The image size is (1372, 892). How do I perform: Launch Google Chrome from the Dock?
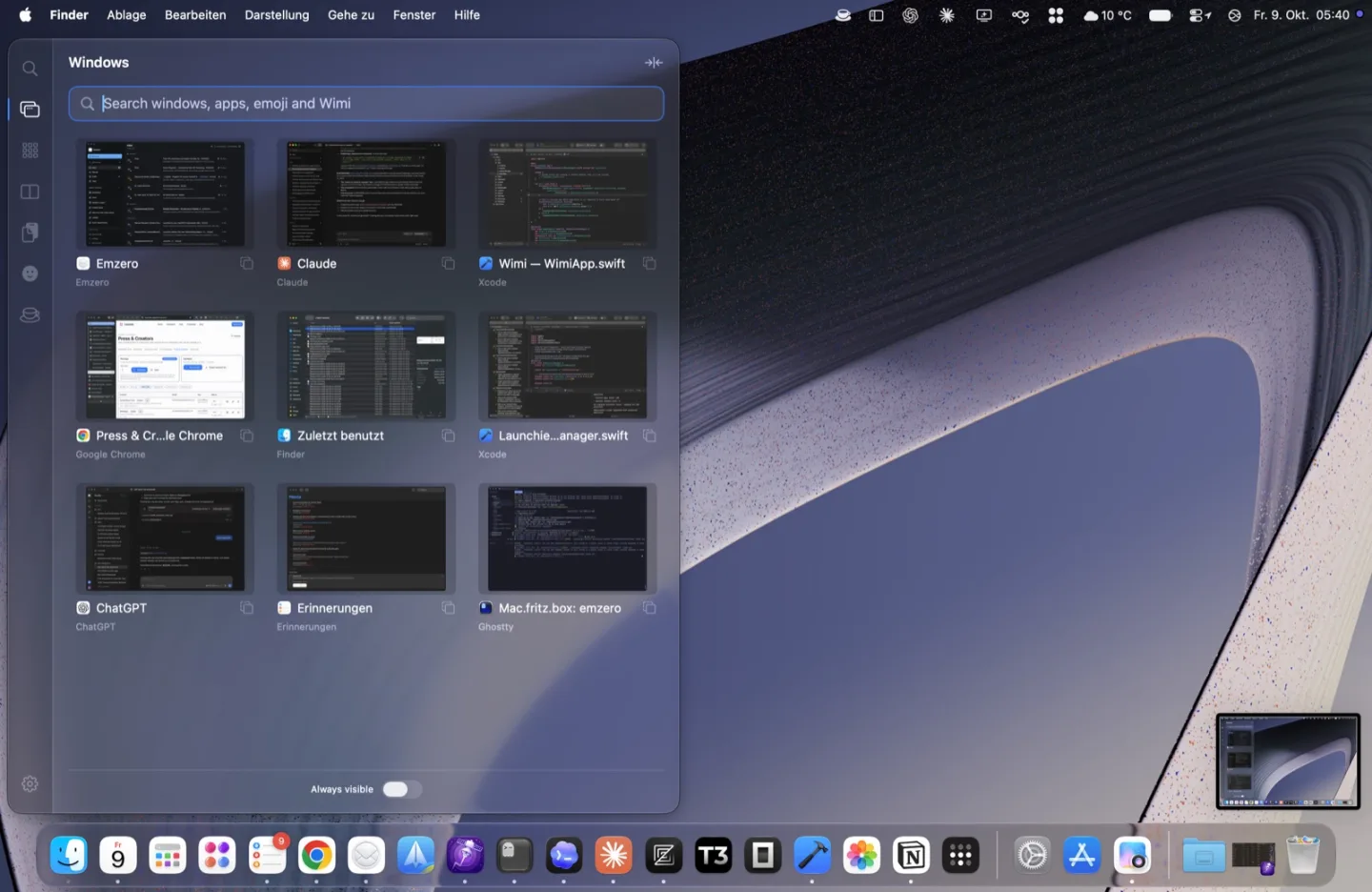316,856
